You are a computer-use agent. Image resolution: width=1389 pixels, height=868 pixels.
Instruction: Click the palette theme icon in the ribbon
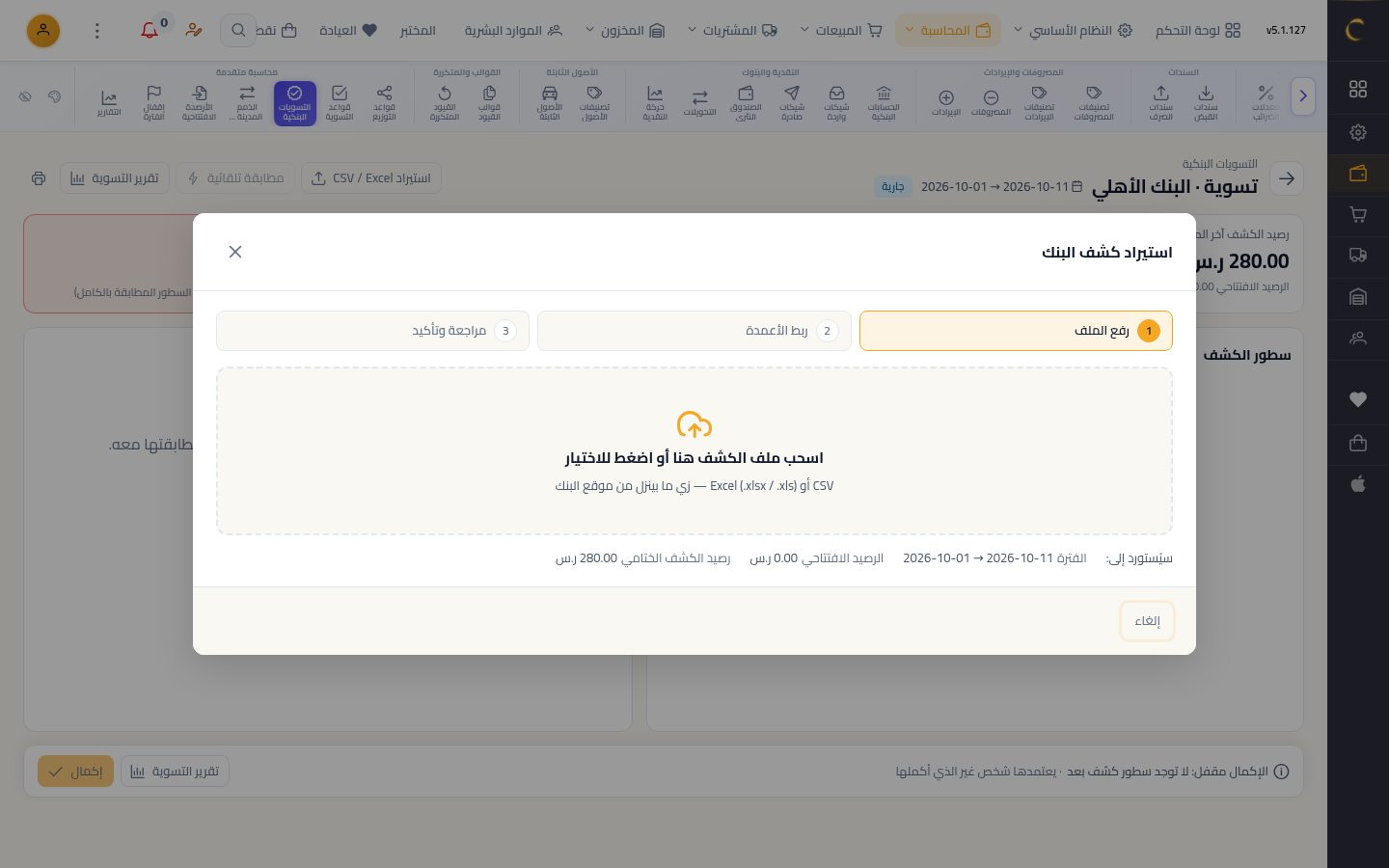54,96
